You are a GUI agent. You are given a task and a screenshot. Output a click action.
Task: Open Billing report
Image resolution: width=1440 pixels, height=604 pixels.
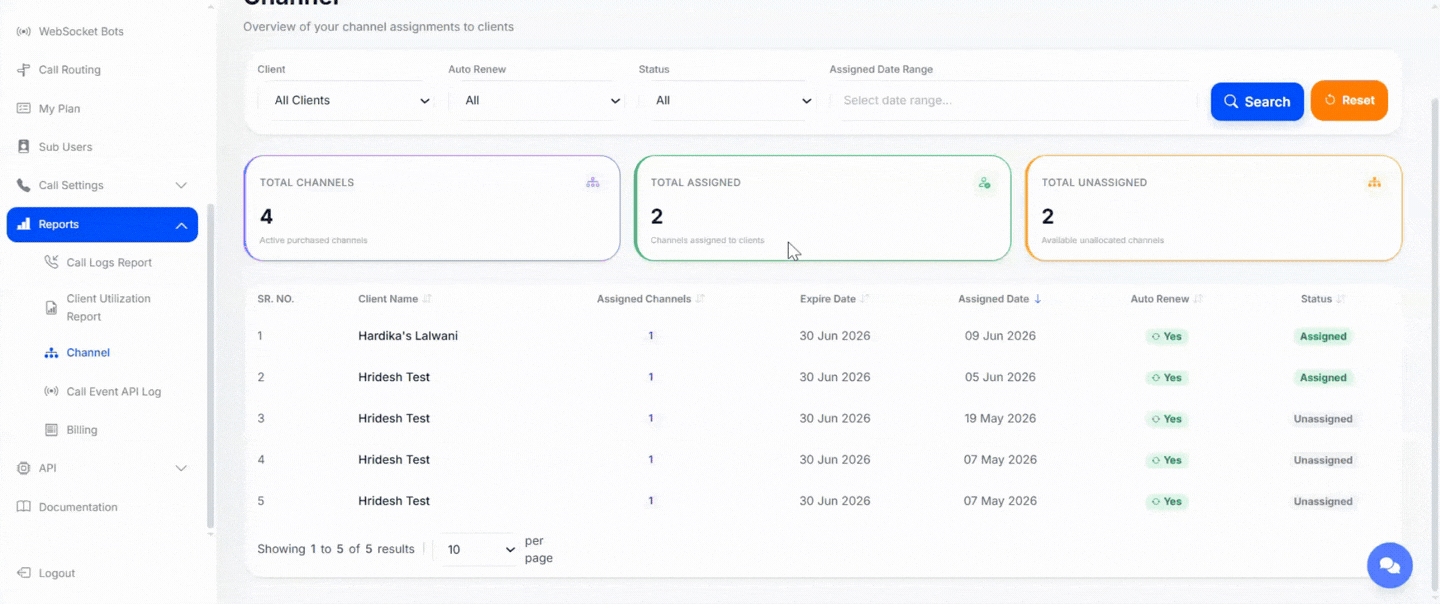tap(82, 430)
